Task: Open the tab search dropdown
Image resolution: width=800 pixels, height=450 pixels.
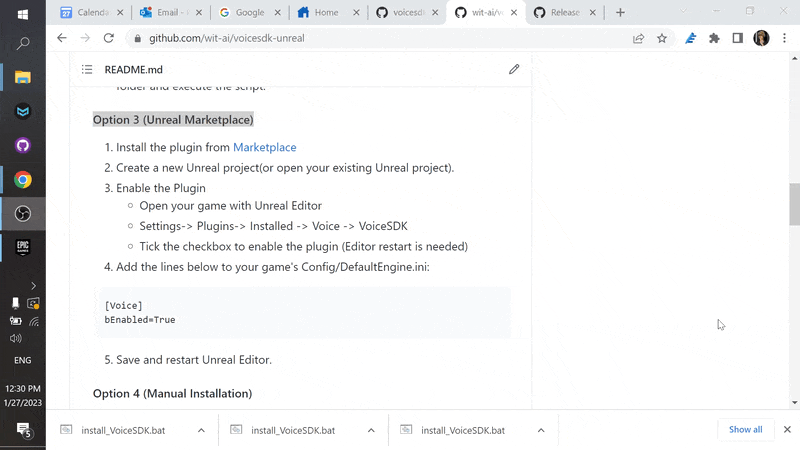Action: pyautogui.click(x=683, y=11)
